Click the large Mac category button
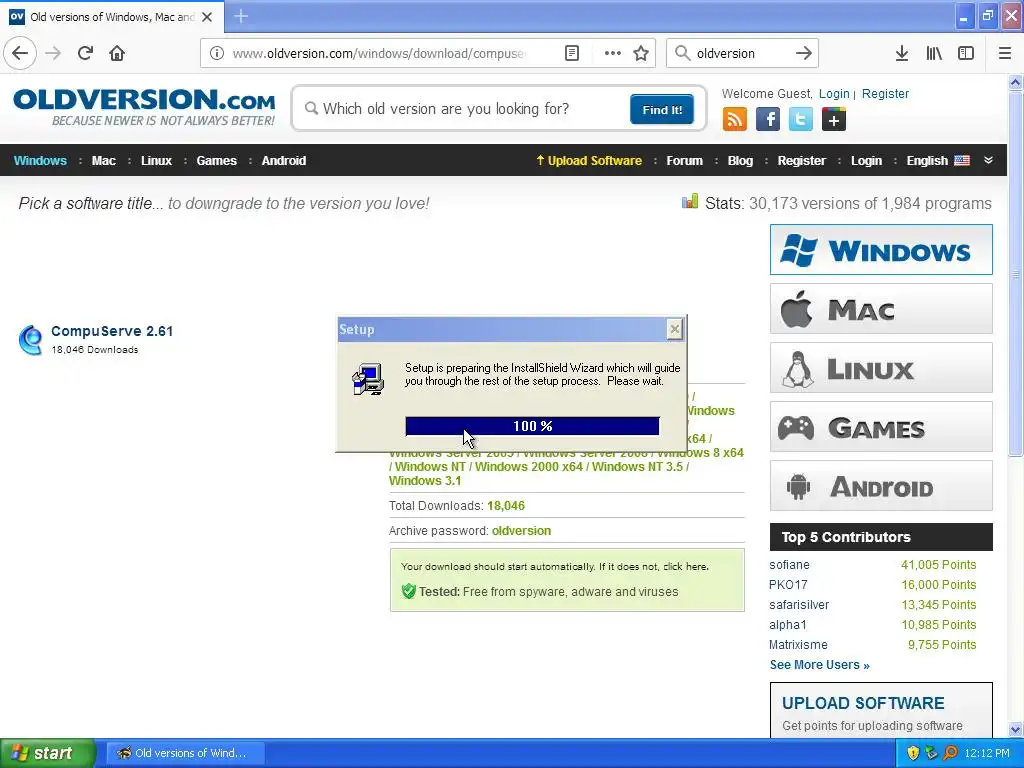The width and height of the screenshot is (1024, 768). [881, 309]
